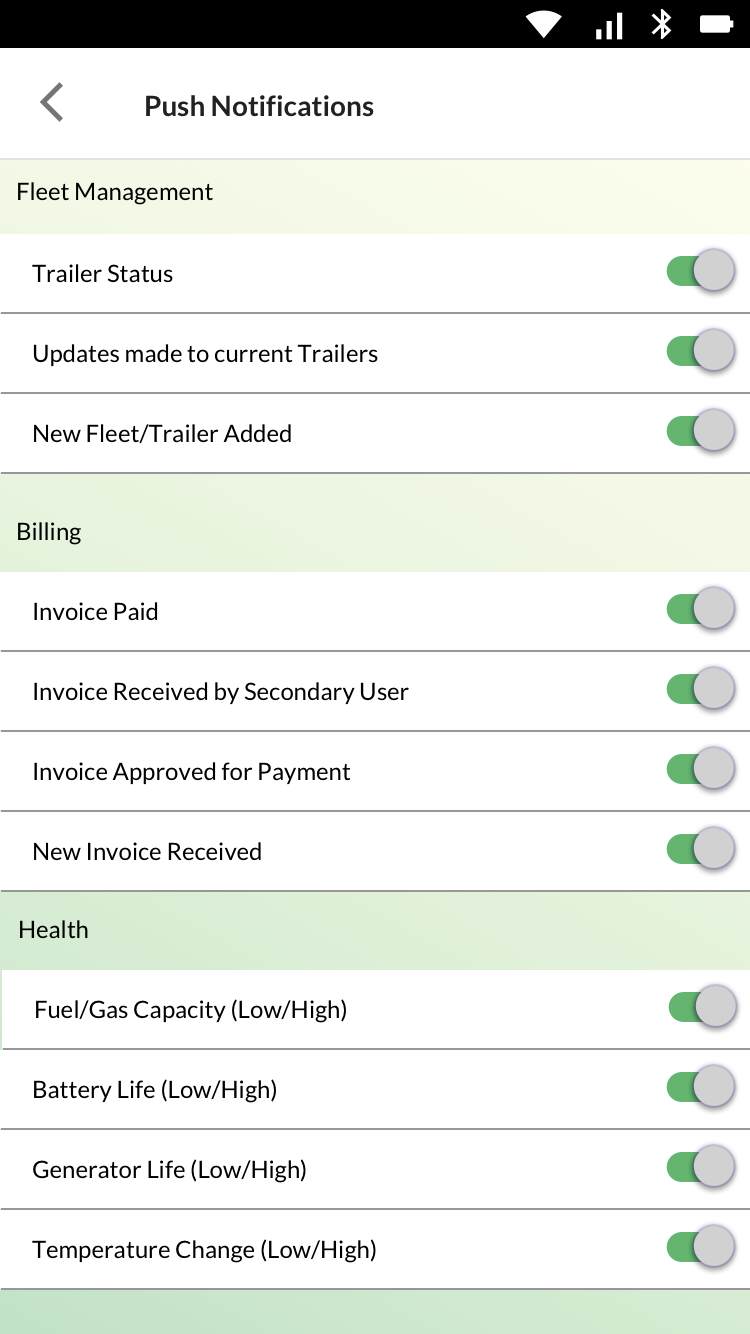Disable Trailer Status notifications toggle
This screenshot has width=750, height=1334.
coord(700,271)
